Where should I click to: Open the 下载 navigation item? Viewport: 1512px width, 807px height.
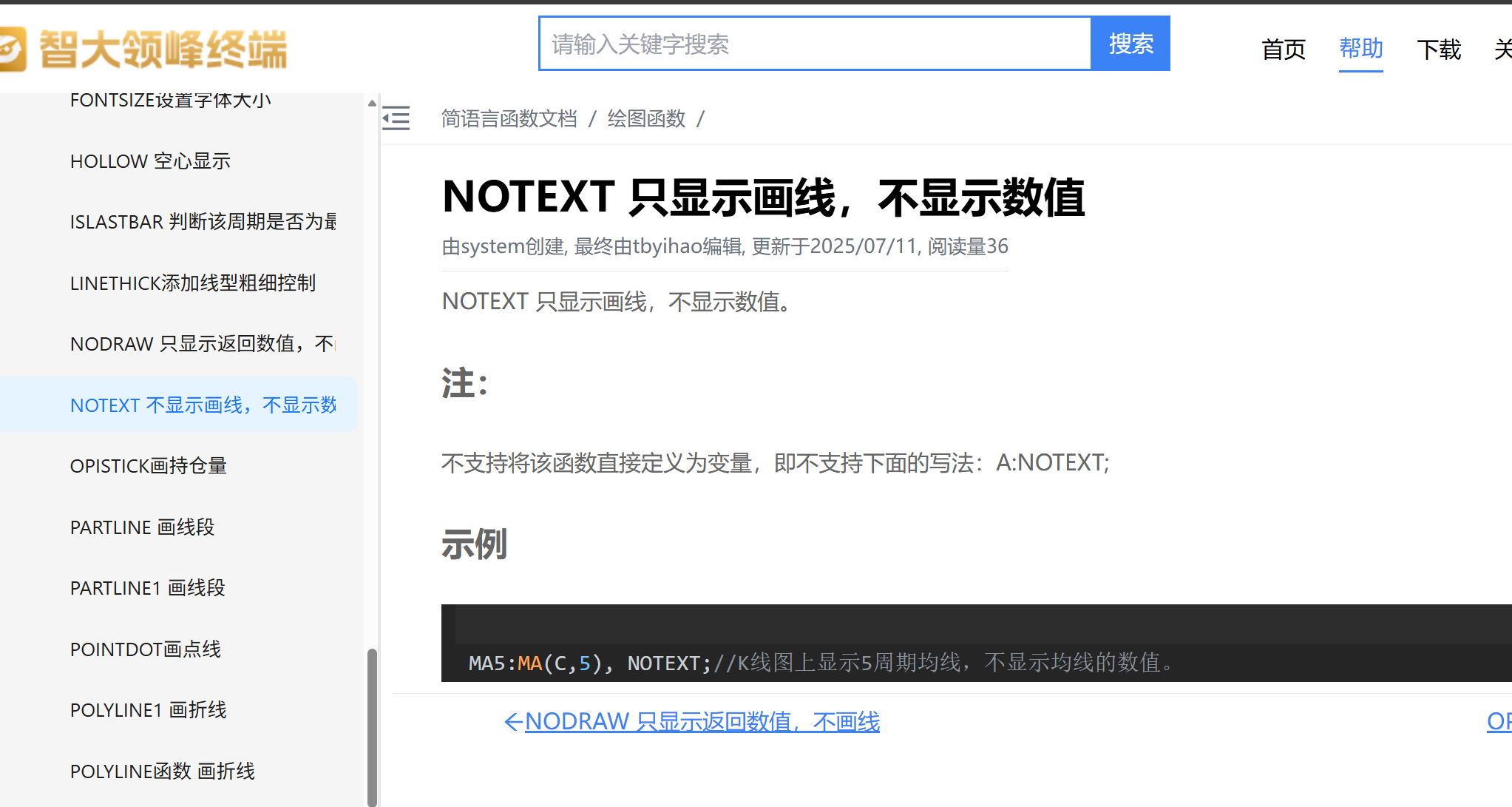click(x=1438, y=50)
